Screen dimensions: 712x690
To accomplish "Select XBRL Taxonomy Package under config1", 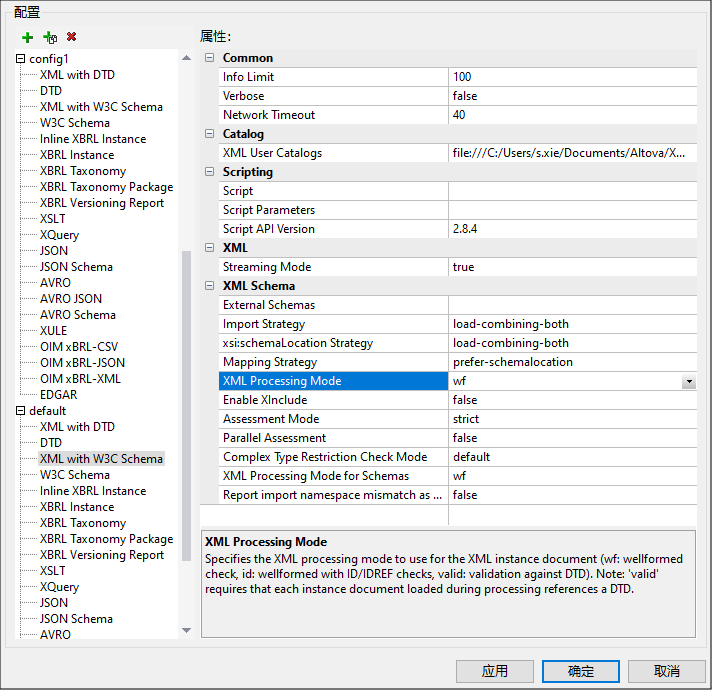I will tap(106, 187).
